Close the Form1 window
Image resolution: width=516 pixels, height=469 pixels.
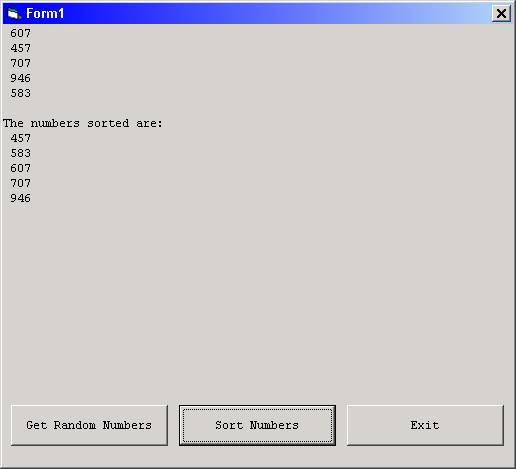501,14
